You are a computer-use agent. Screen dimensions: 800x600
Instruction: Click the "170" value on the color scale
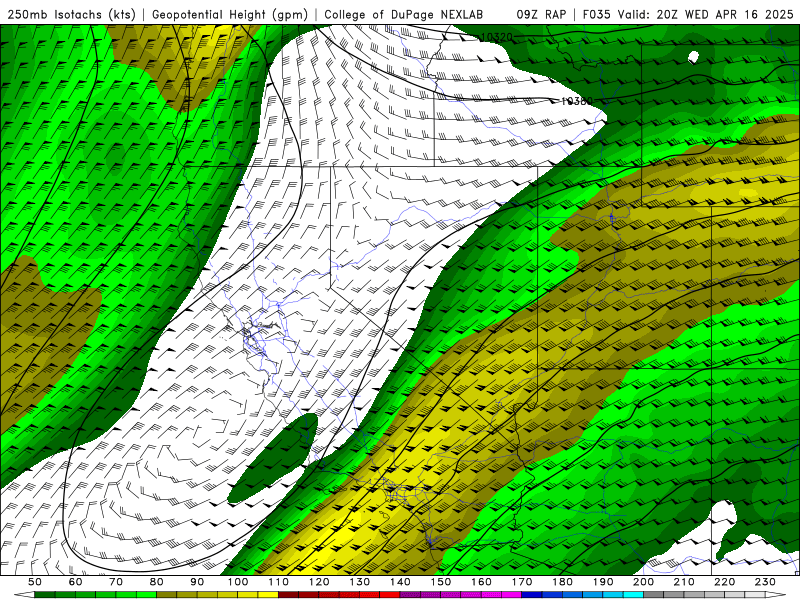(522, 582)
